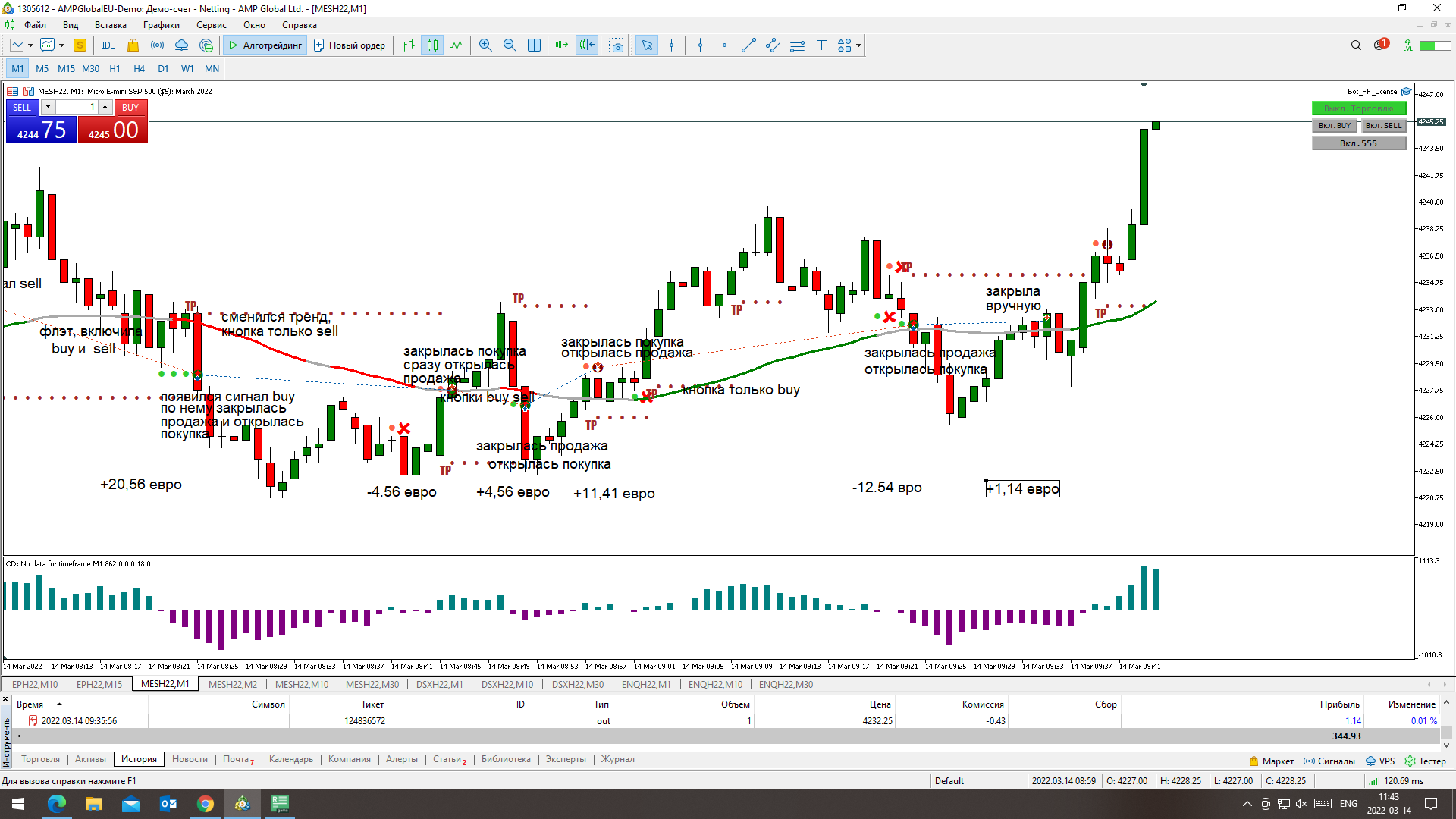Select the vertical line tool
1456x819 pixels.
[x=700, y=45]
